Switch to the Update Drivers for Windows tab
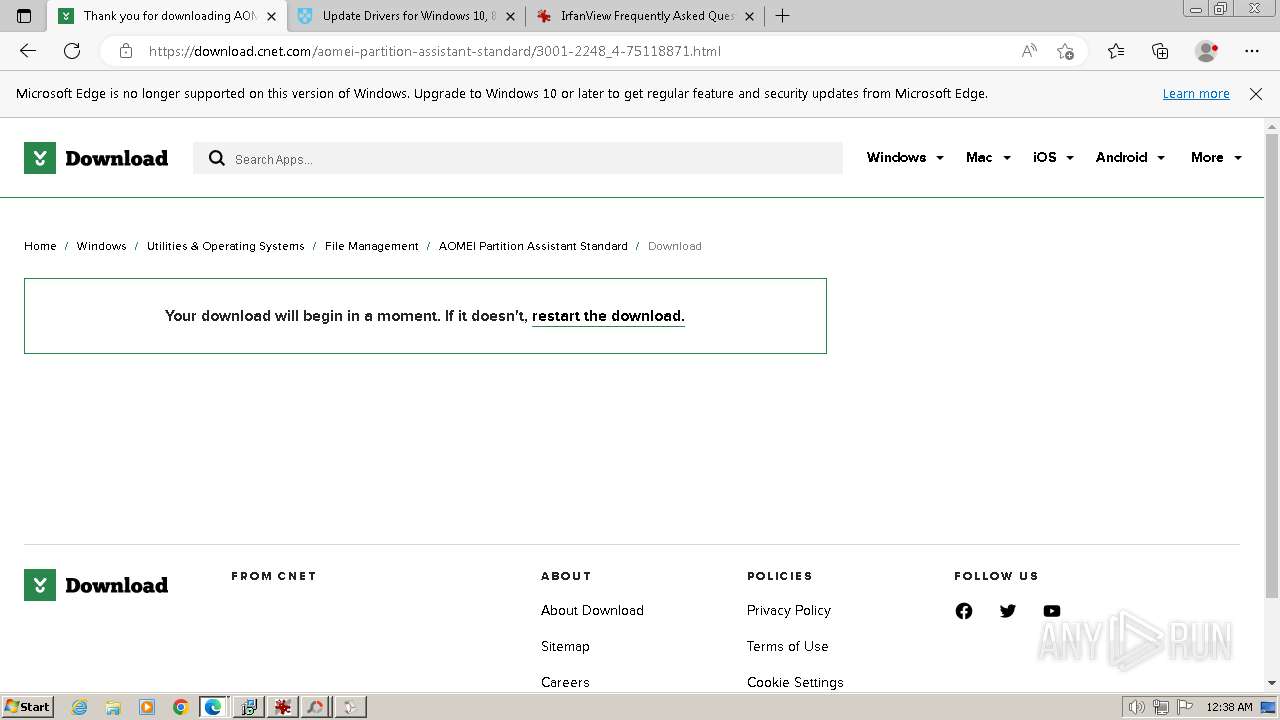 coord(407,16)
